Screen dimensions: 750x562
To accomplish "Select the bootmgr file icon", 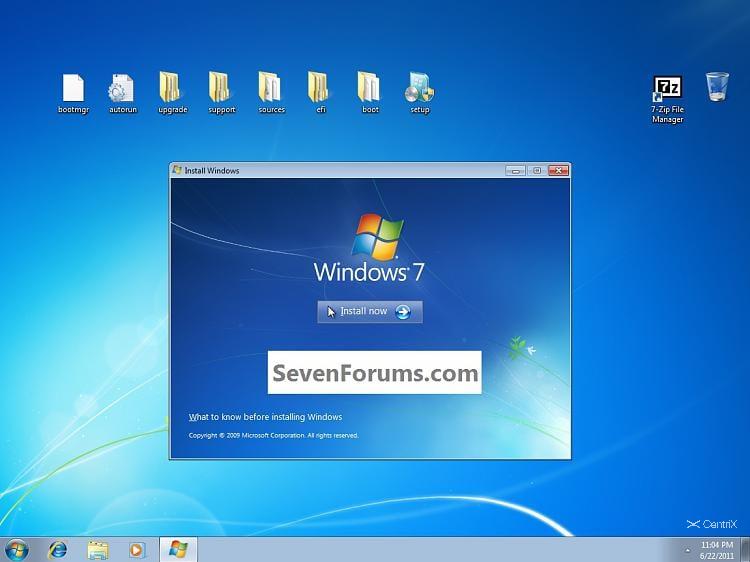I will pyautogui.click(x=73, y=88).
